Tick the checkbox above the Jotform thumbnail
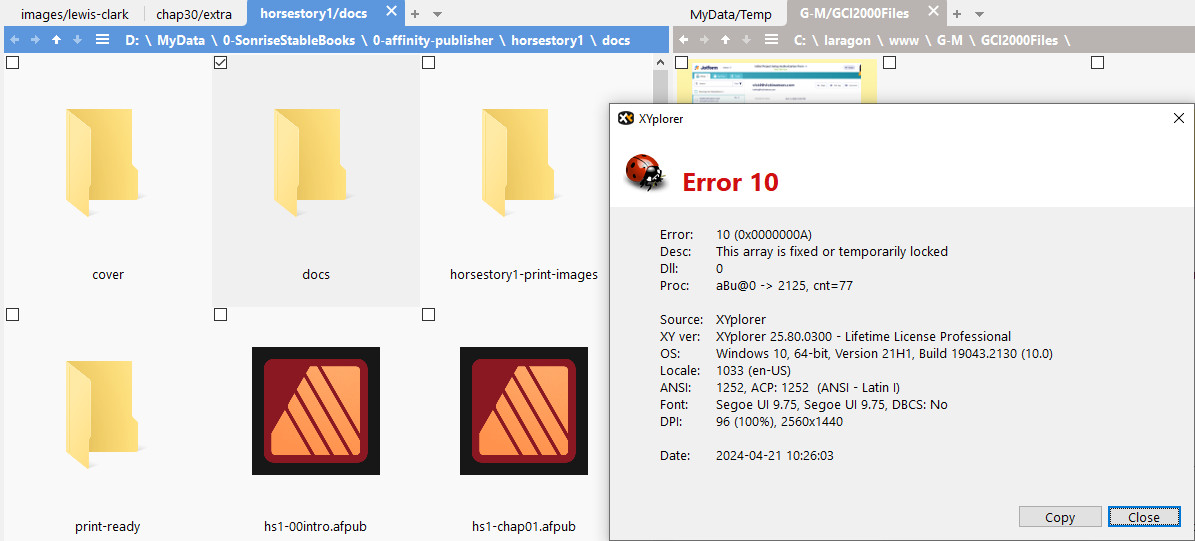This screenshot has height=541, width=1195. point(681,63)
